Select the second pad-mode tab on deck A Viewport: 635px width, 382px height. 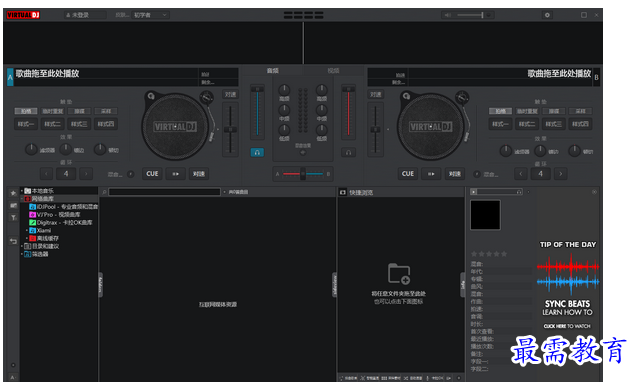click(53, 111)
